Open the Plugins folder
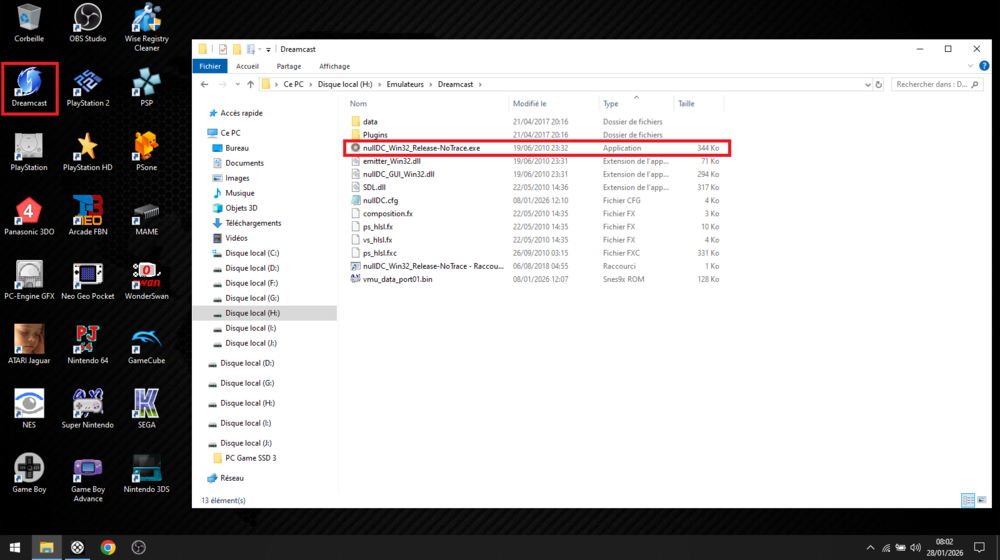Viewport: 1000px width, 560px height. click(x=375, y=135)
